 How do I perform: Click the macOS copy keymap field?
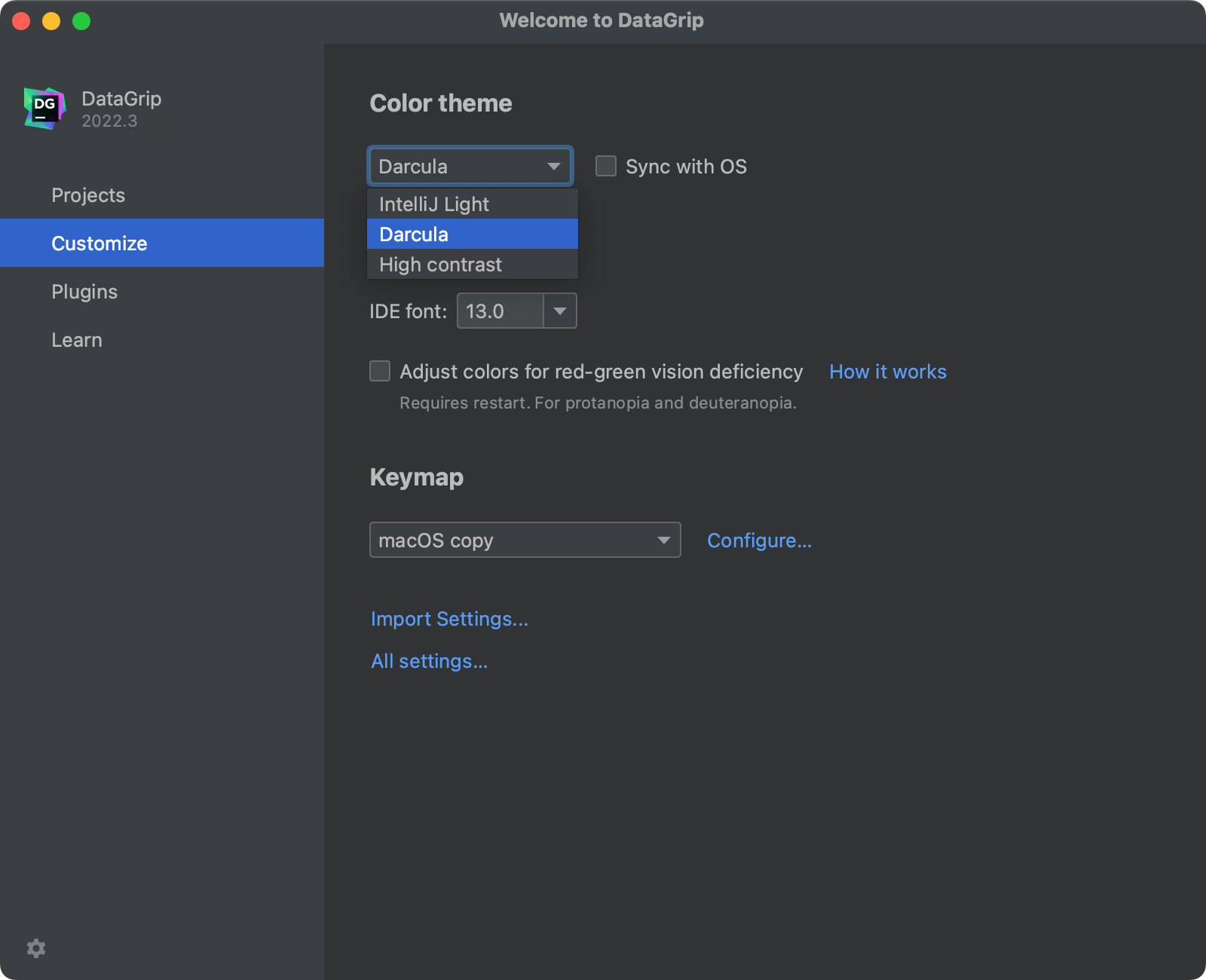pyautogui.click(x=490, y=540)
